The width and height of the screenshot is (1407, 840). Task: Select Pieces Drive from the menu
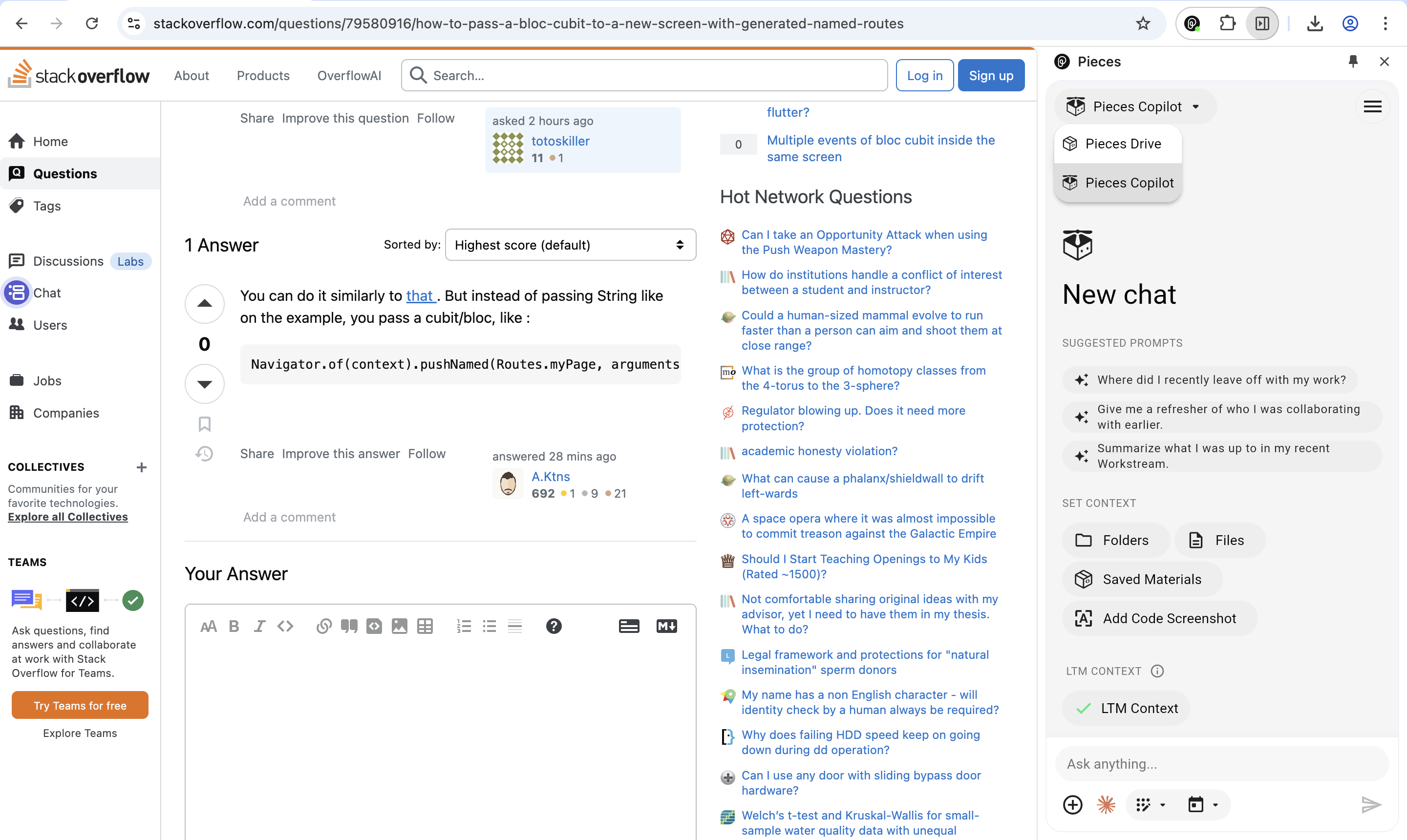1118,144
